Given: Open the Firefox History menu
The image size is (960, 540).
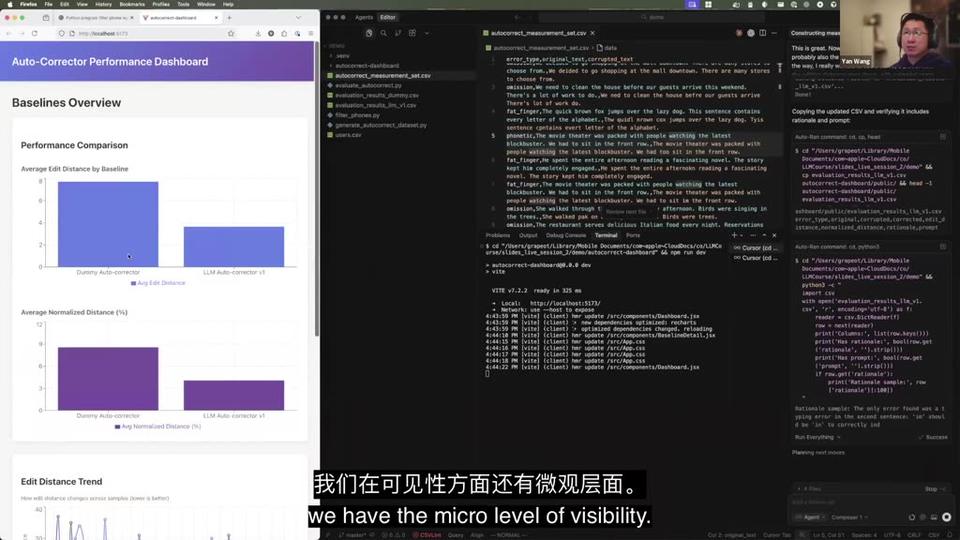Looking at the screenshot, I should 103,4.
